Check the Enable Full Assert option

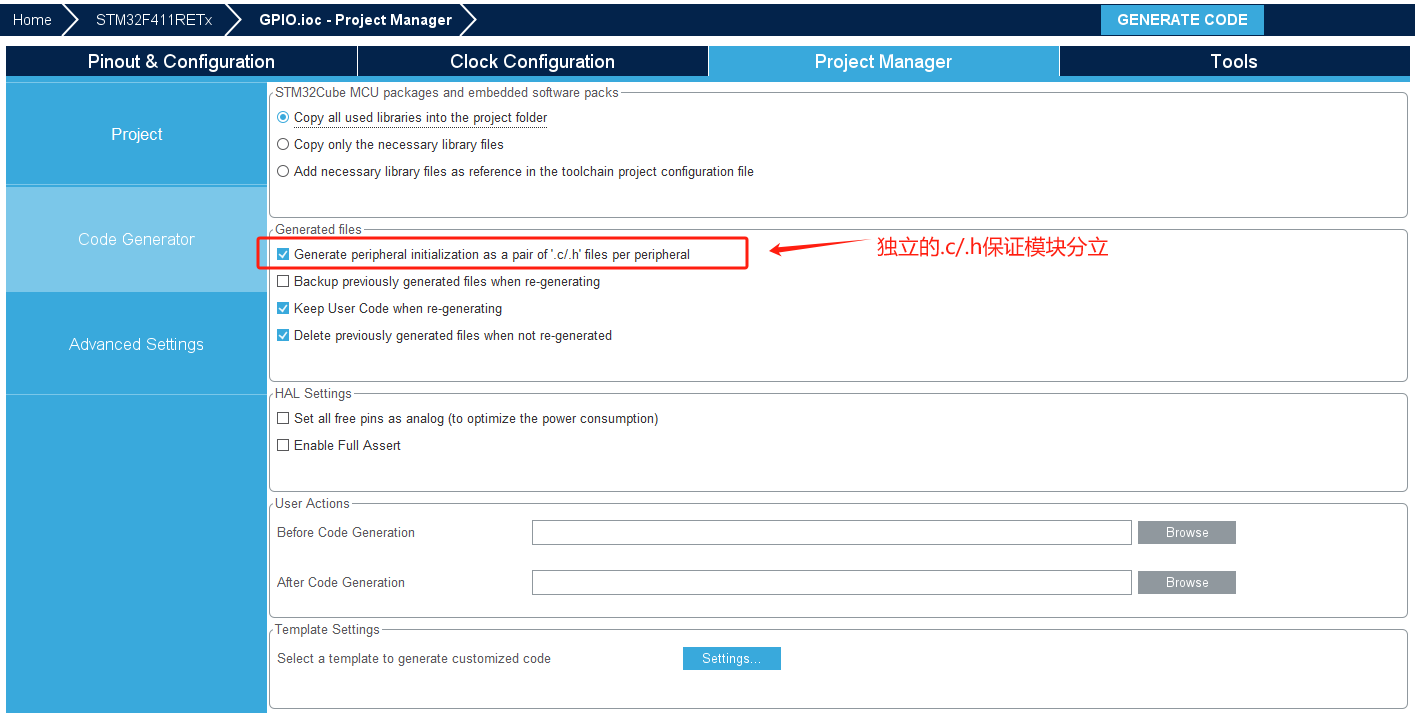(283, 446)
